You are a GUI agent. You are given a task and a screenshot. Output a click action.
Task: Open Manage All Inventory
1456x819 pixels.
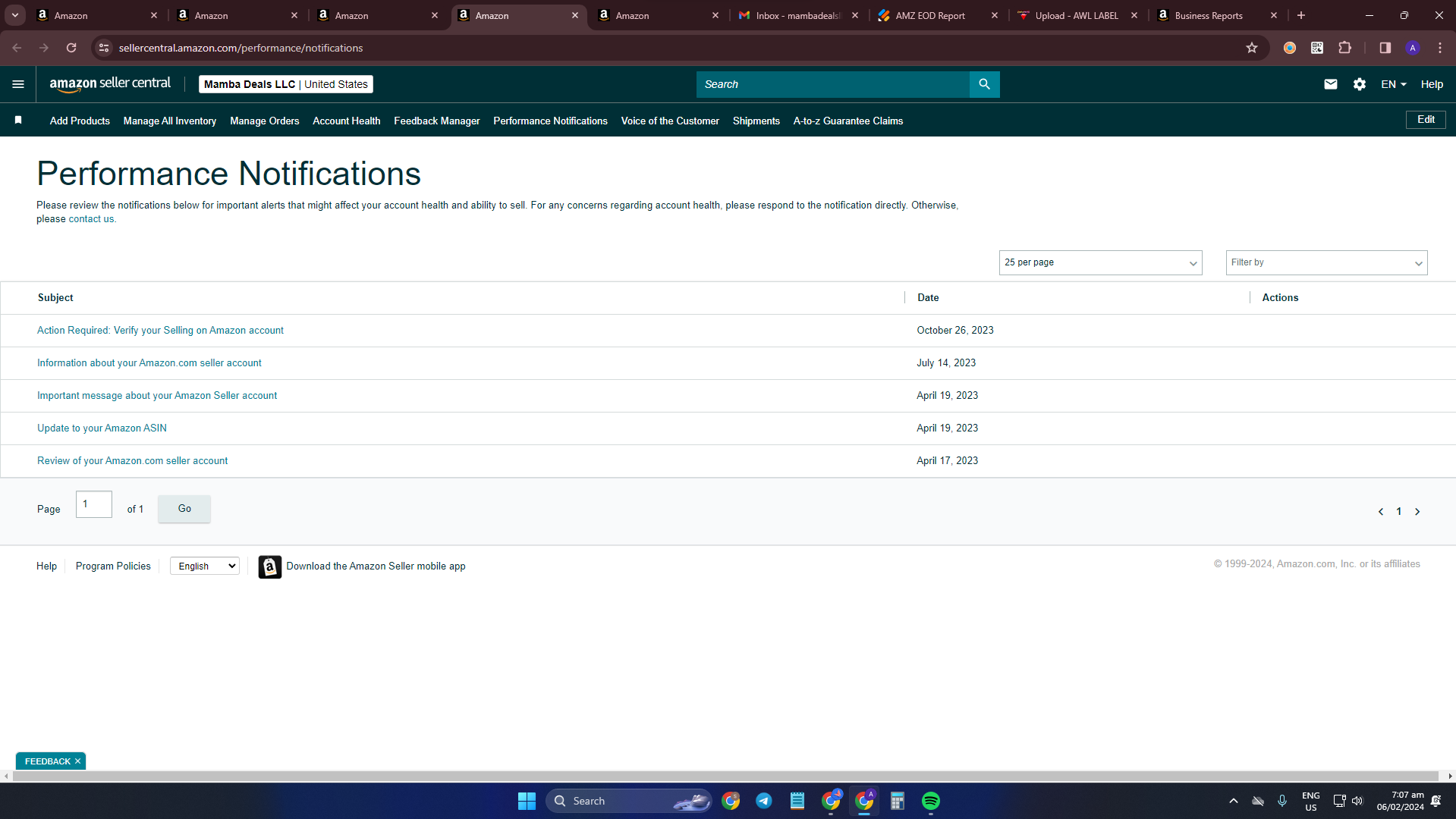tap(170, 121)
